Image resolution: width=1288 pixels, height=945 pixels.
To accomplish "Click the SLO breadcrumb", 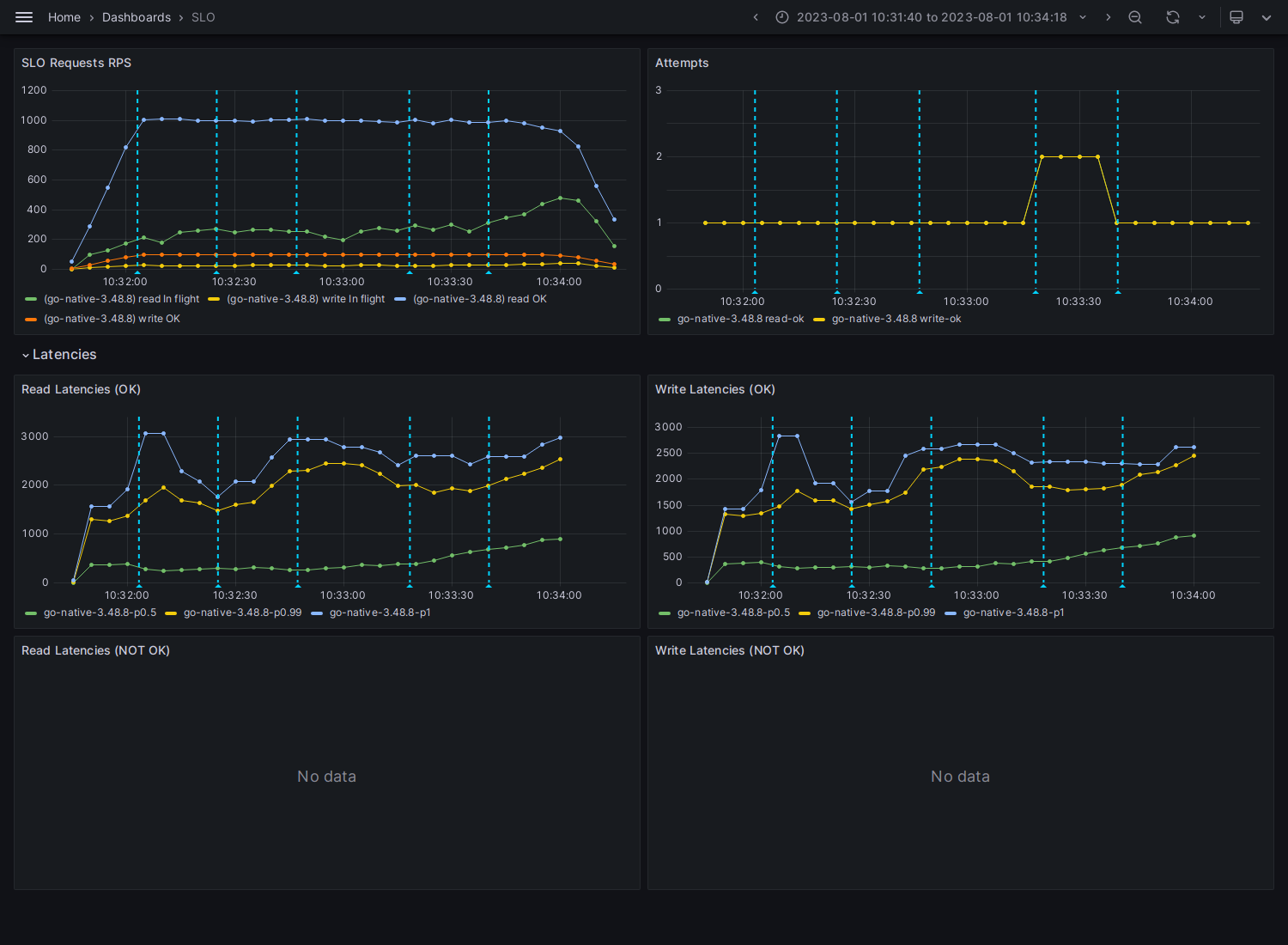I will (x=204, y=17).
